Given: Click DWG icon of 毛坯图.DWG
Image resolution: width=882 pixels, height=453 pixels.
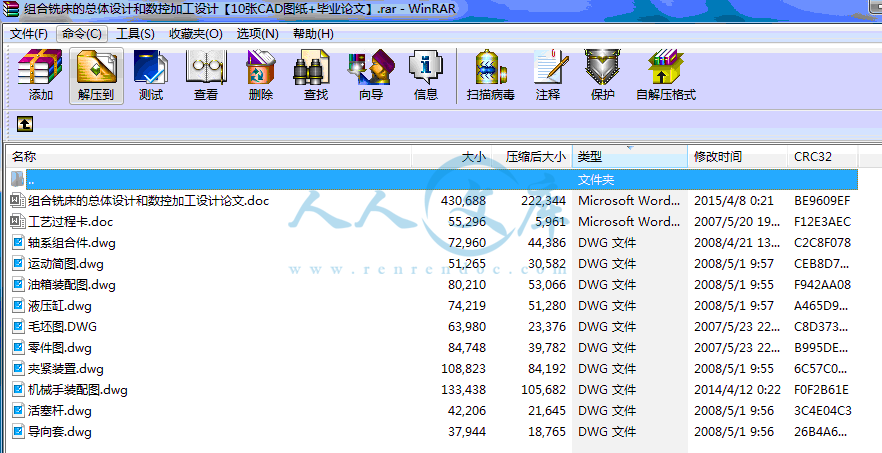Looking at the screenshot, I should (x=19, y=327).
